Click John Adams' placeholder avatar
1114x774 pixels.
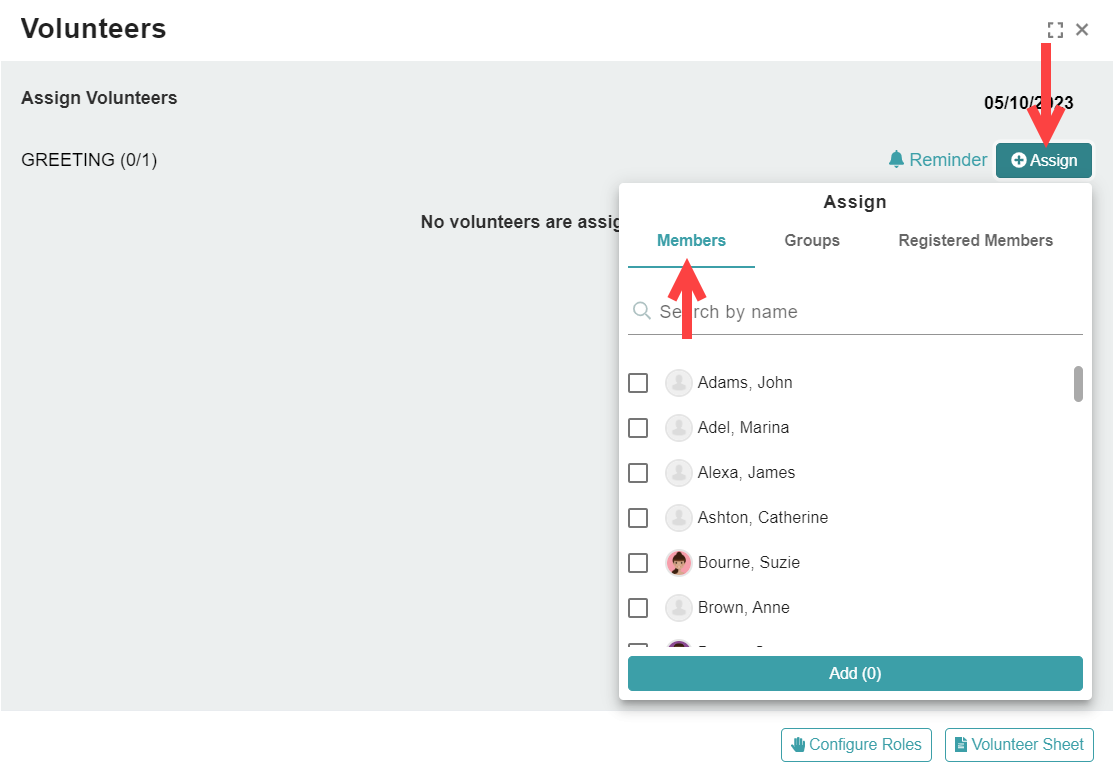[678, 383]
